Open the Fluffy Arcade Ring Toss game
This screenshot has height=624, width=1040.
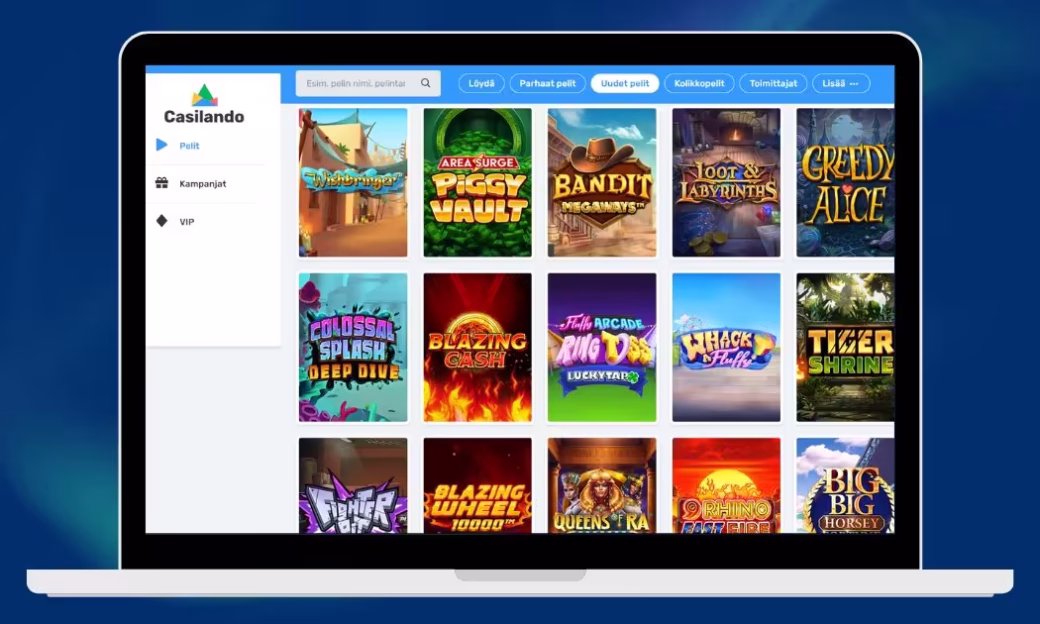pyautogui.click(x=602, y=347)
